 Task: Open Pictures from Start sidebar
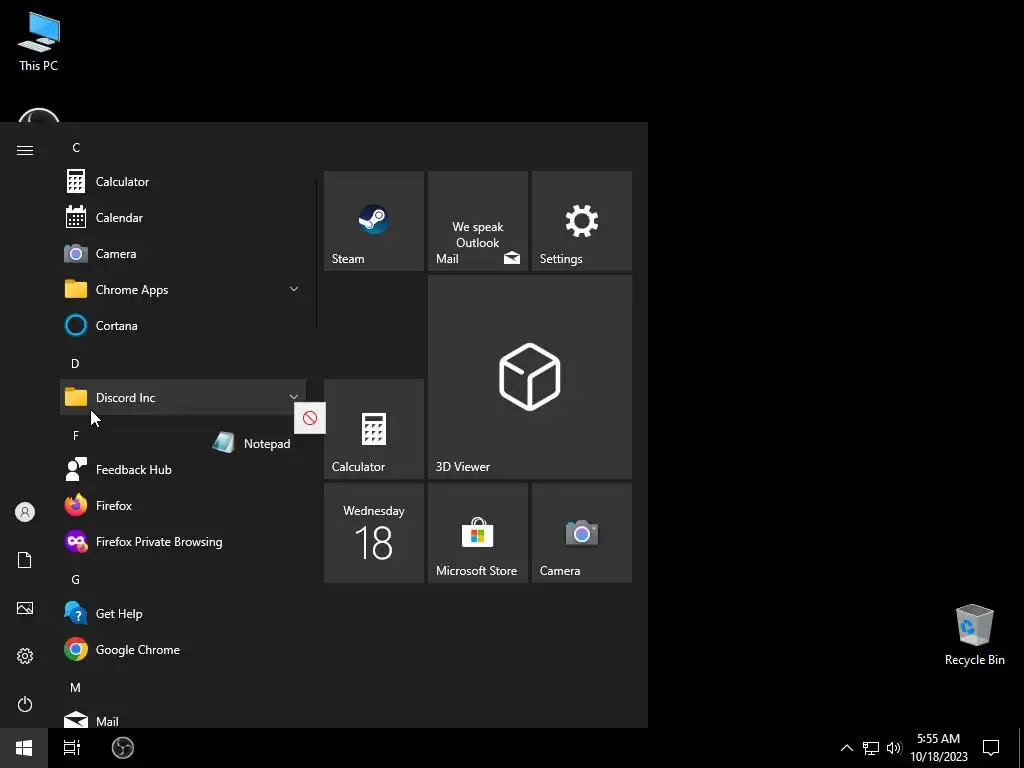click(x=25, y=608)
